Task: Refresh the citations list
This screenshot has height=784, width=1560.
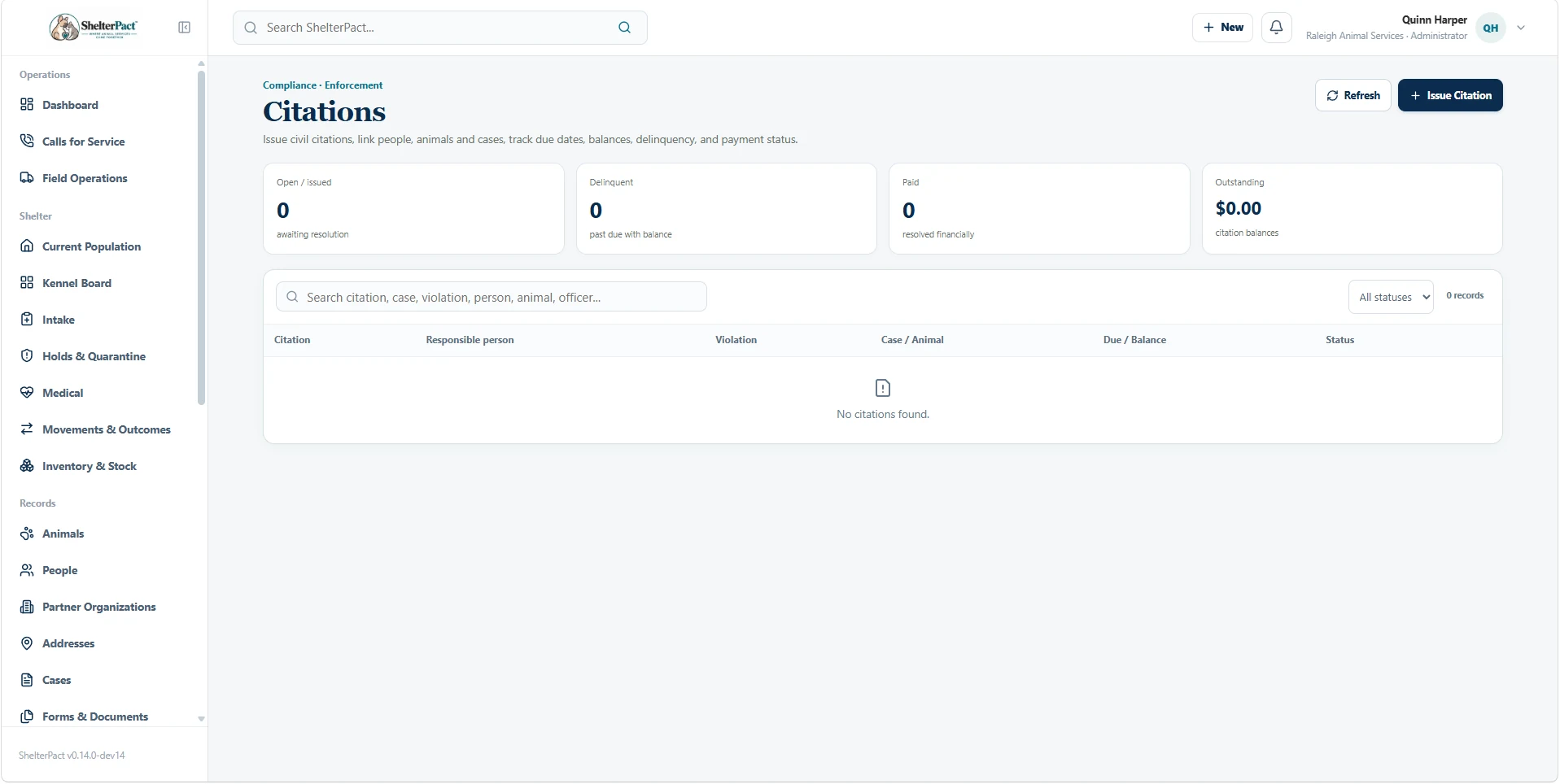Action: coord(1352,95)
